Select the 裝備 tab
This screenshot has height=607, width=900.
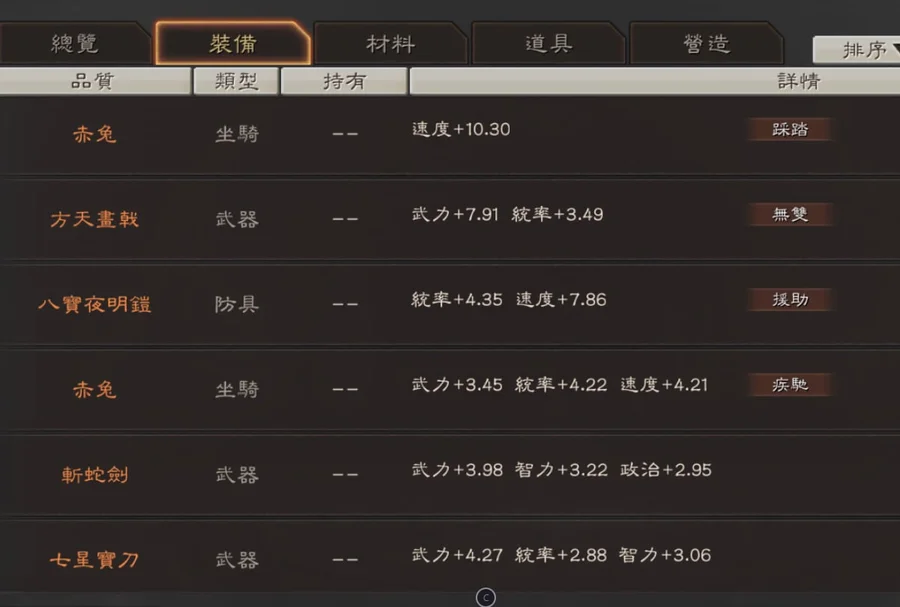point(232,44)
